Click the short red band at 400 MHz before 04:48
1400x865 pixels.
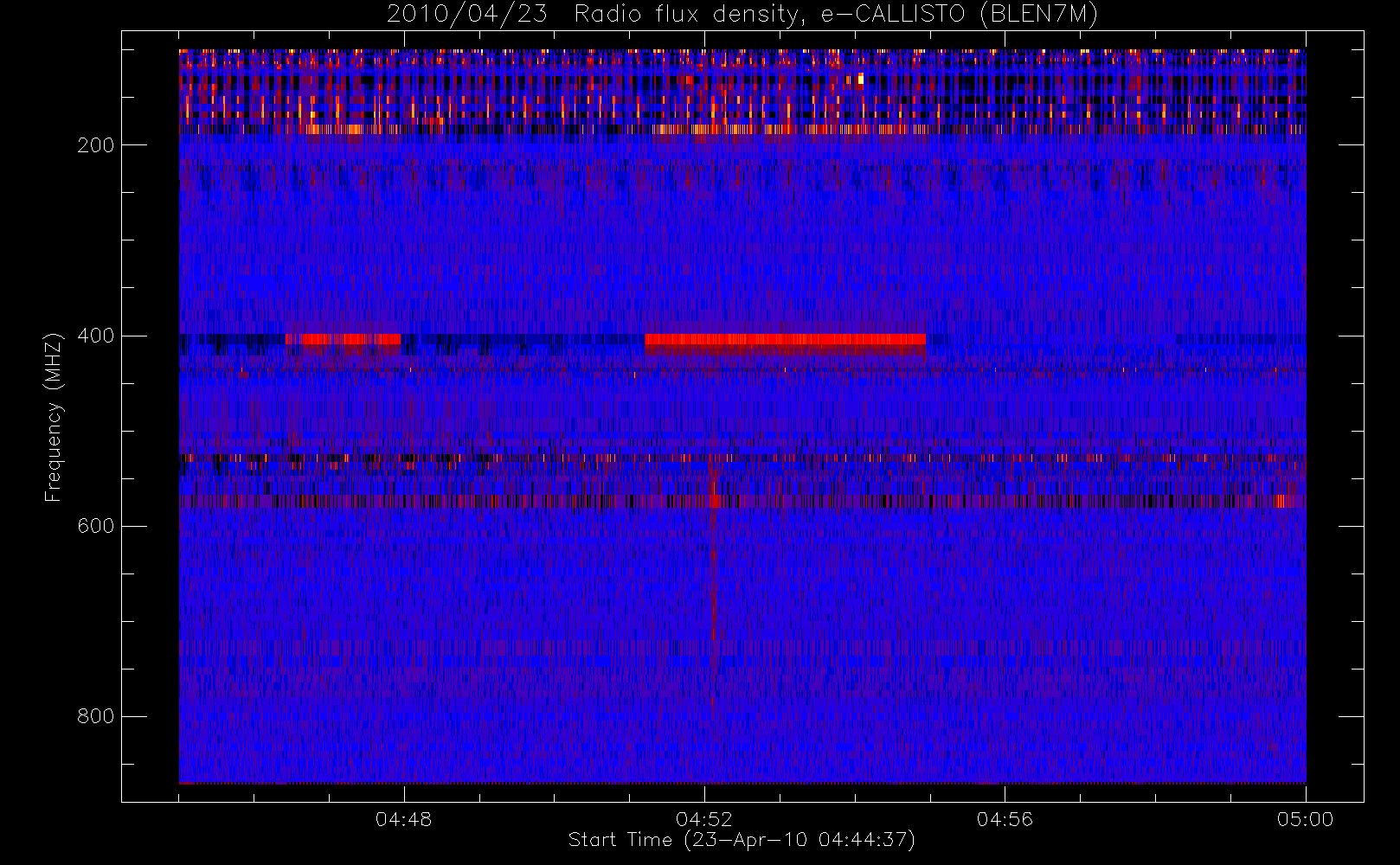point(344,339)
